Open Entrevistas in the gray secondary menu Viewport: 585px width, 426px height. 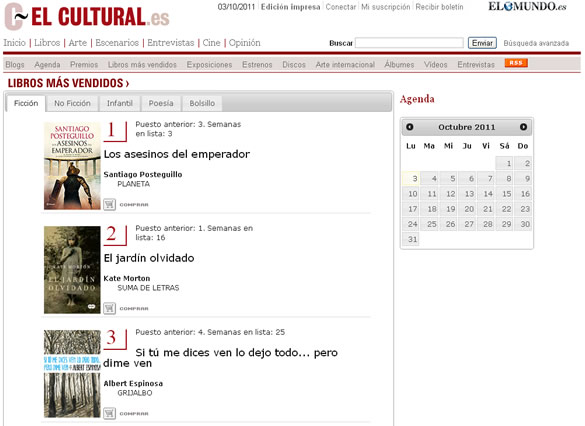(476, 65)
